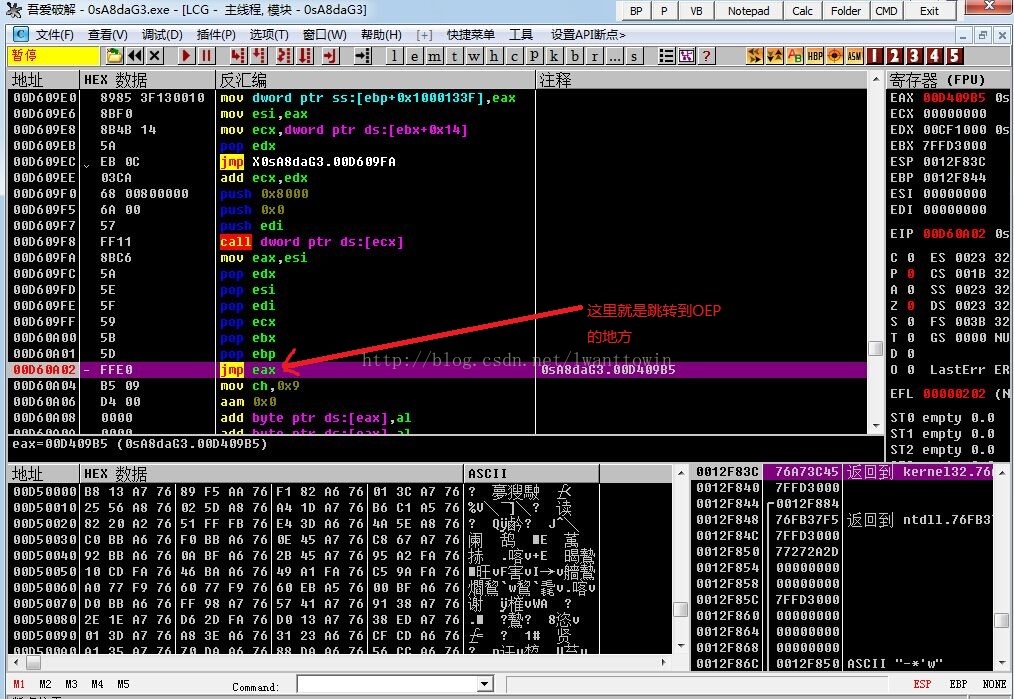The width and height of the screenshot is (1014, 699).
Task: Click the Folder button
Action: (x=846, y=11)
